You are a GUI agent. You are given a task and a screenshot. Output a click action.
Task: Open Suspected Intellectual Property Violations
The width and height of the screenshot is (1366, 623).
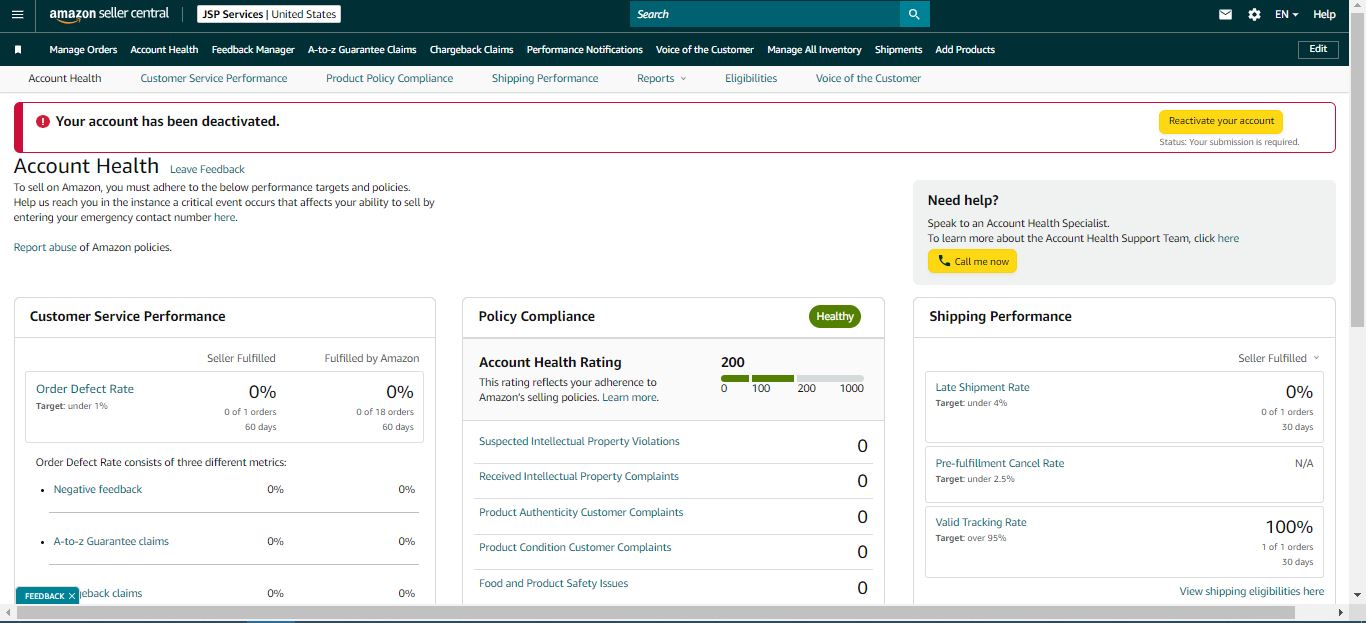pyautogui.click(x=579, y=441)
